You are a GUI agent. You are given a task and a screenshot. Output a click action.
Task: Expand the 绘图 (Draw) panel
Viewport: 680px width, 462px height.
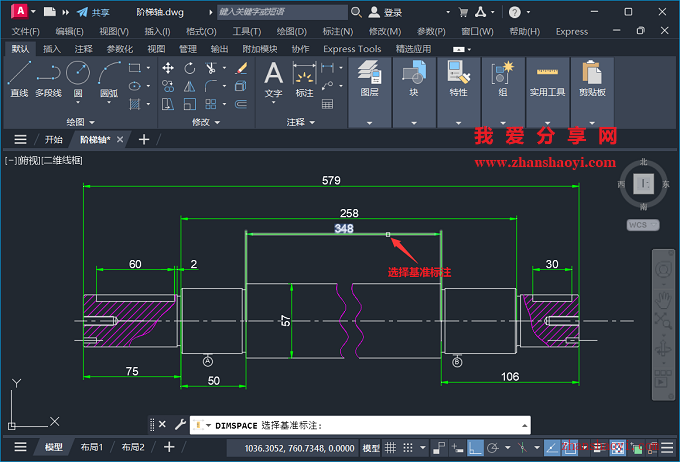(80, 122)
